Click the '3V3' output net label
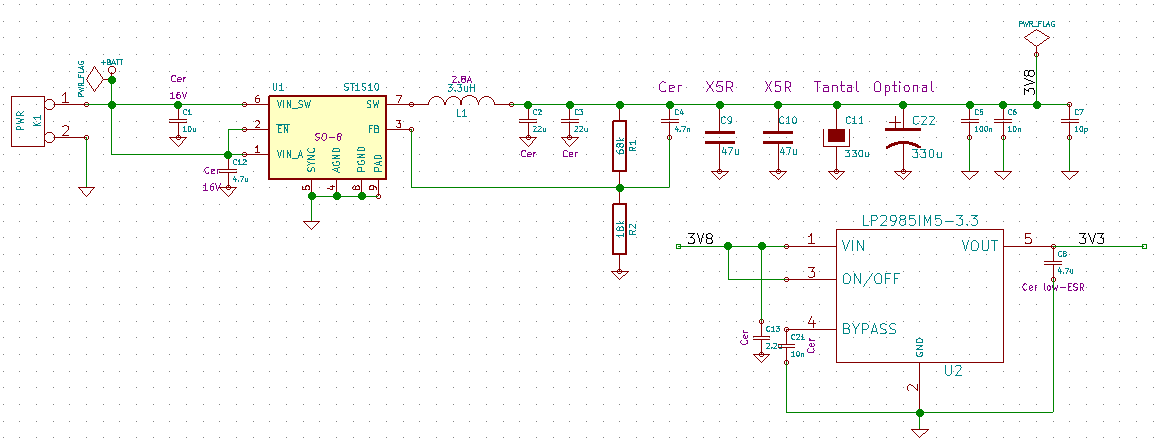This screenshot has width=1157, height=448. point(1091,238)
